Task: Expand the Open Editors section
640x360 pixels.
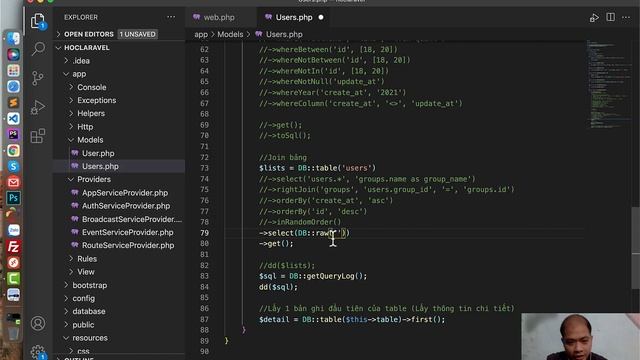Action: [89, 34]
